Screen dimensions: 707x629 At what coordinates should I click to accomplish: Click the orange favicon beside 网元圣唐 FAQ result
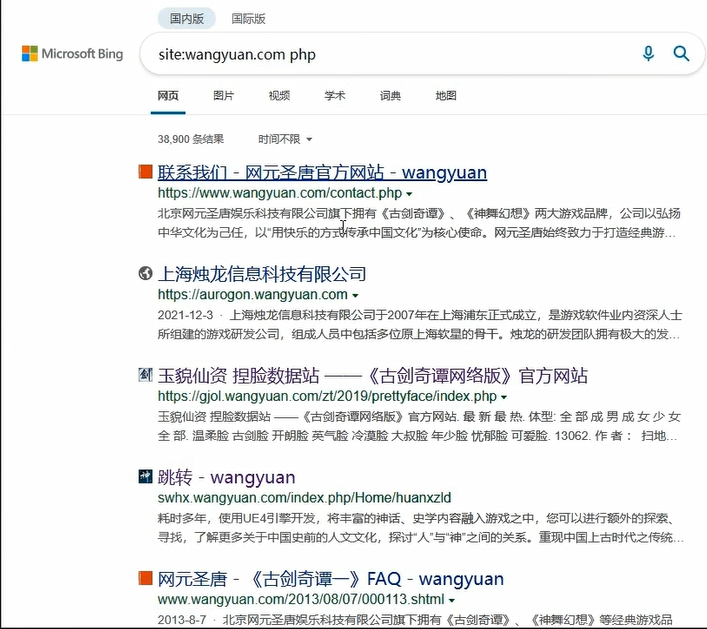click(145, 579)
